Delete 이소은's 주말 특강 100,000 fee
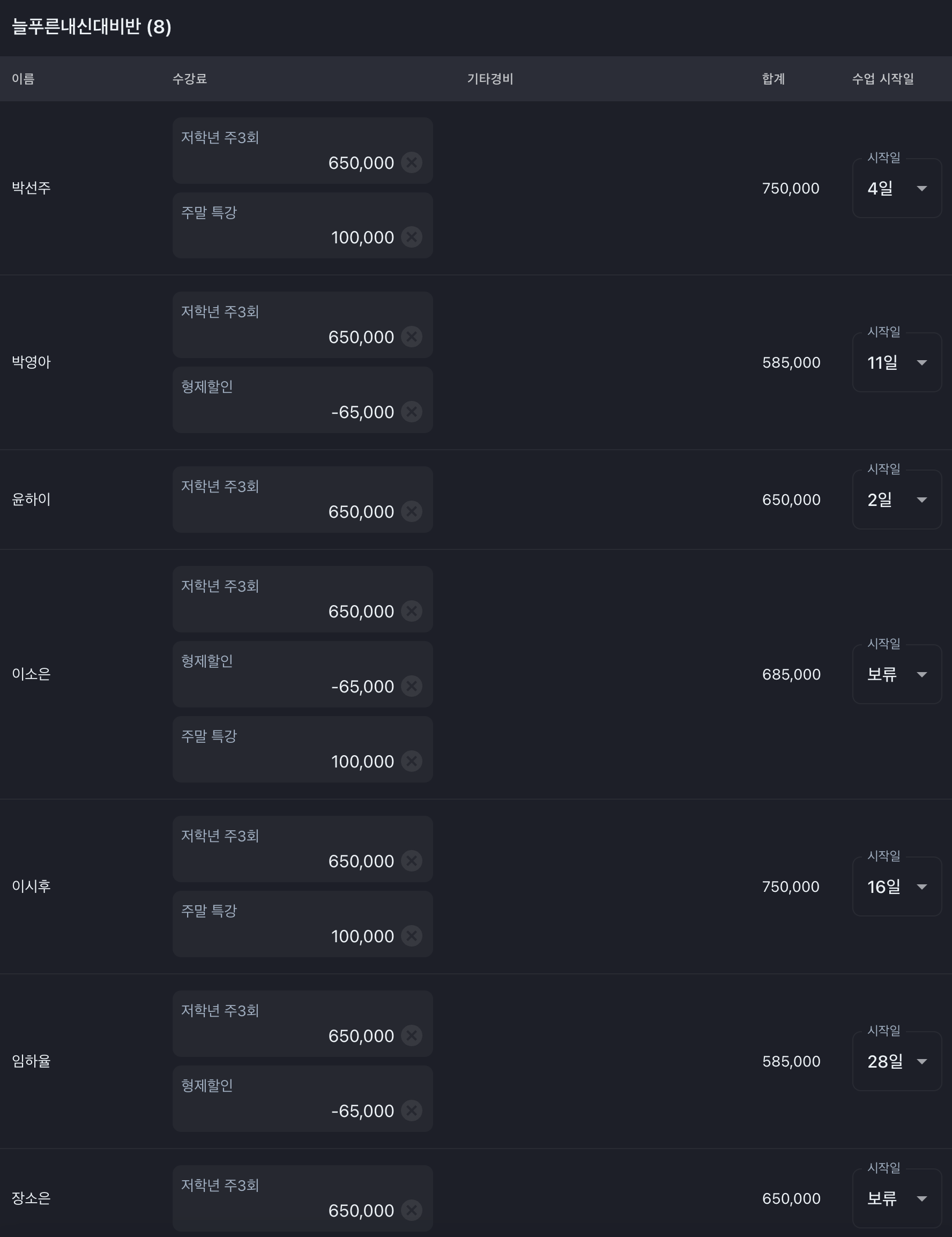This screenshot has height=1237, width=952. point(412,761)
